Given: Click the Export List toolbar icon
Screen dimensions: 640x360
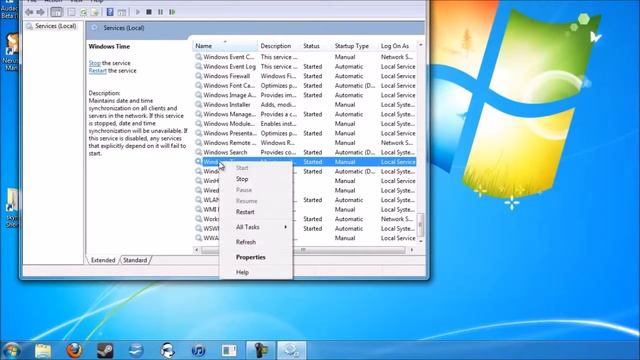Looking at the screenshot, I should coord(95,12).
